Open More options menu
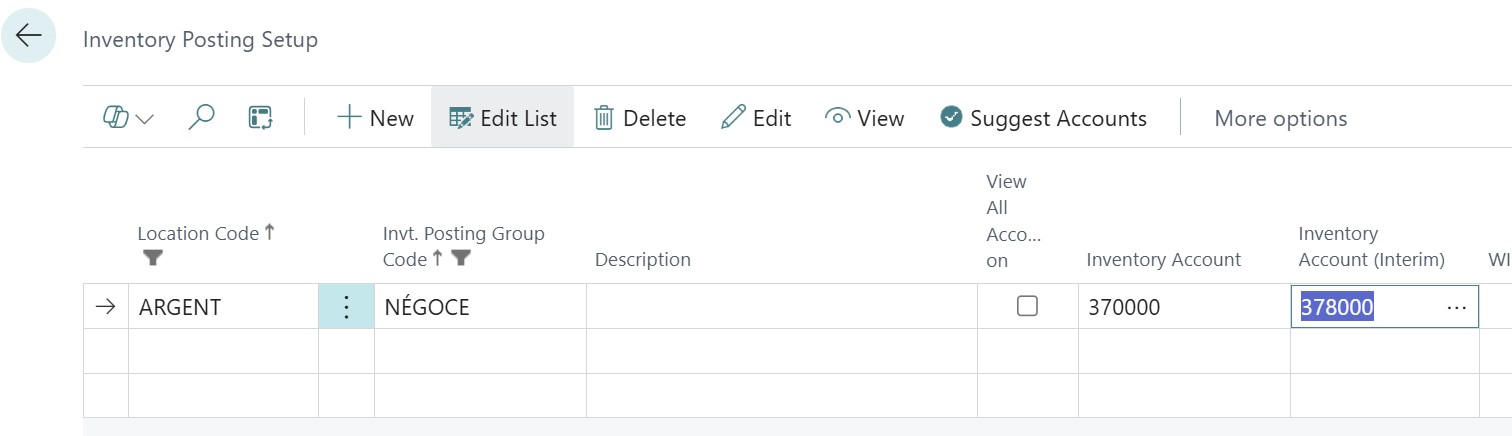Image resolution: width=1512 pixels, height=436 pixels. pos(1280,118)
